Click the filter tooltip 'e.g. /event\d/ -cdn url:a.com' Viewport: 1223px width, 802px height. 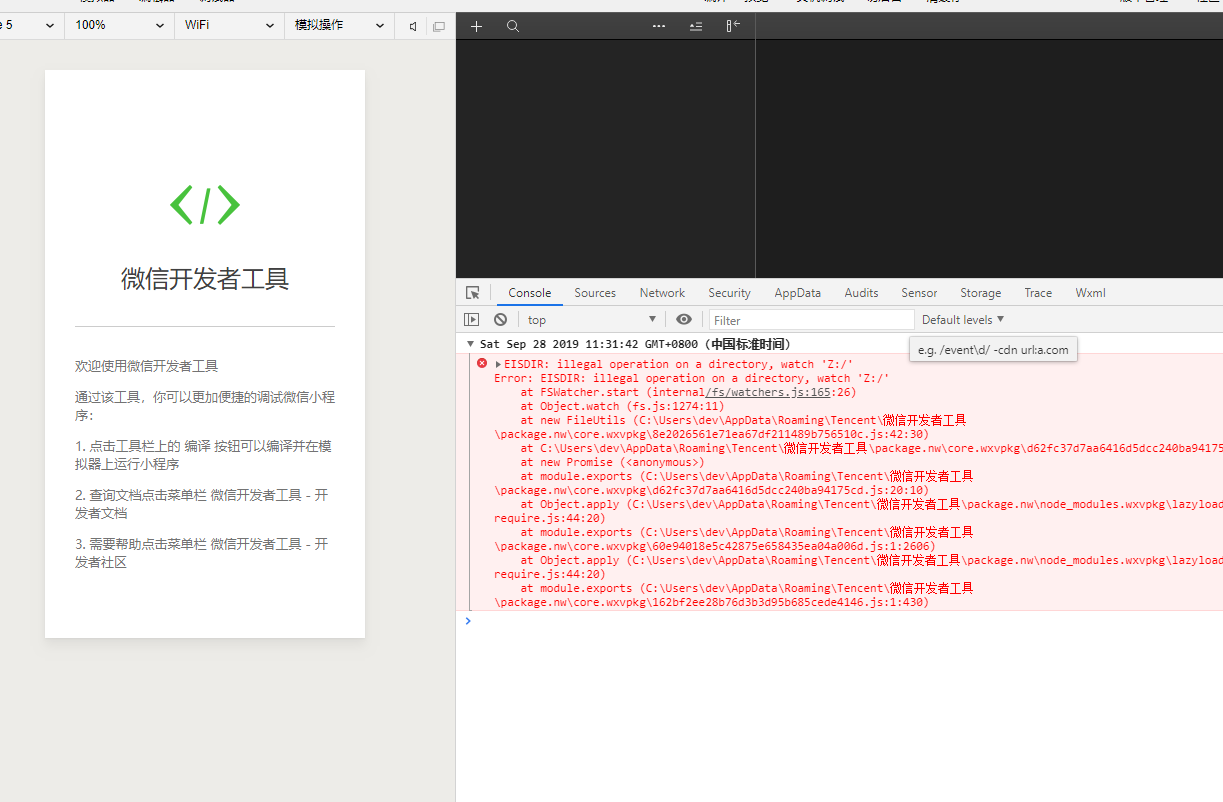(993, 350)
